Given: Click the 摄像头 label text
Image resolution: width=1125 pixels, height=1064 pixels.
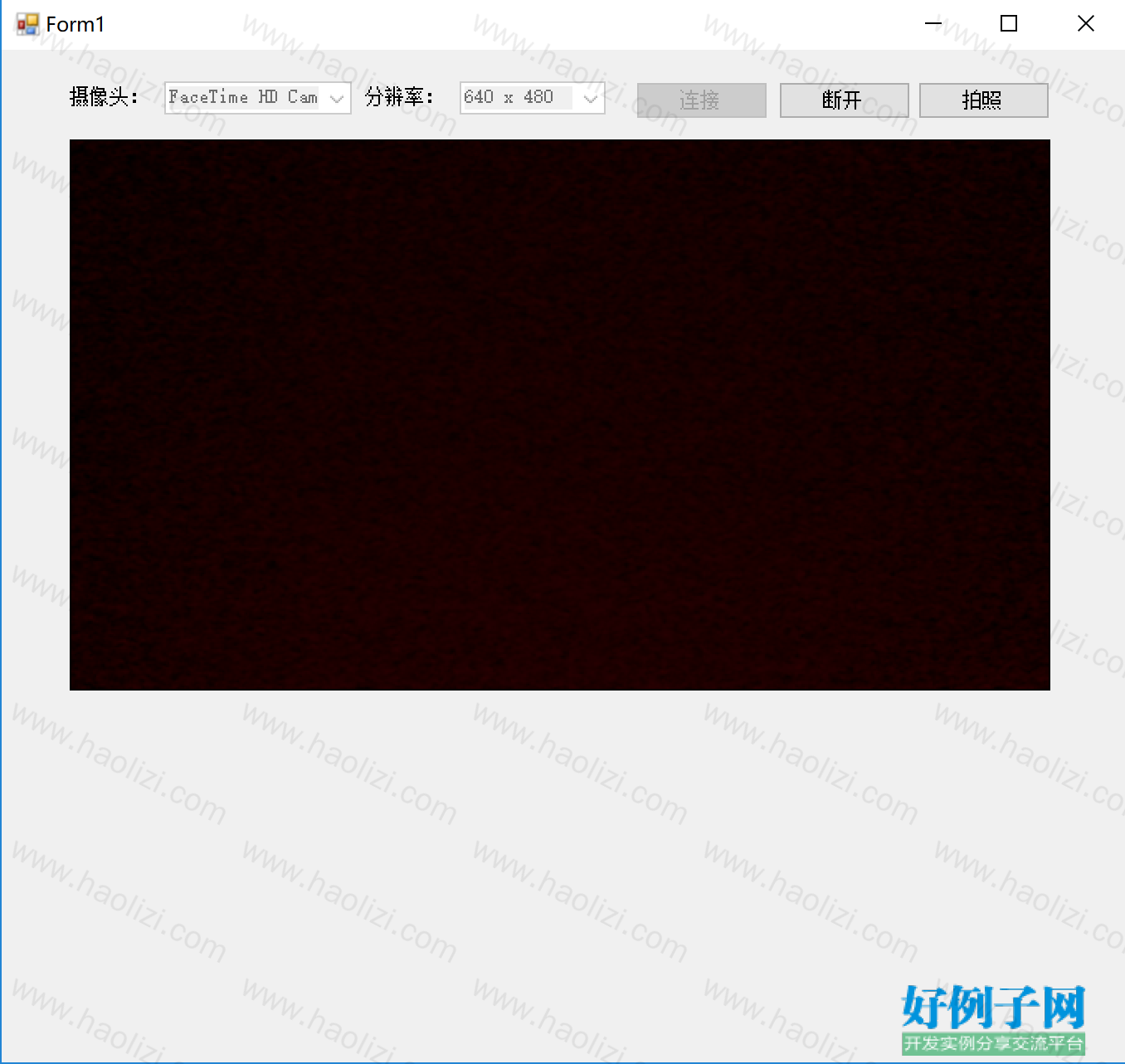Looking at the screenshot, I should tap(104, 97).
